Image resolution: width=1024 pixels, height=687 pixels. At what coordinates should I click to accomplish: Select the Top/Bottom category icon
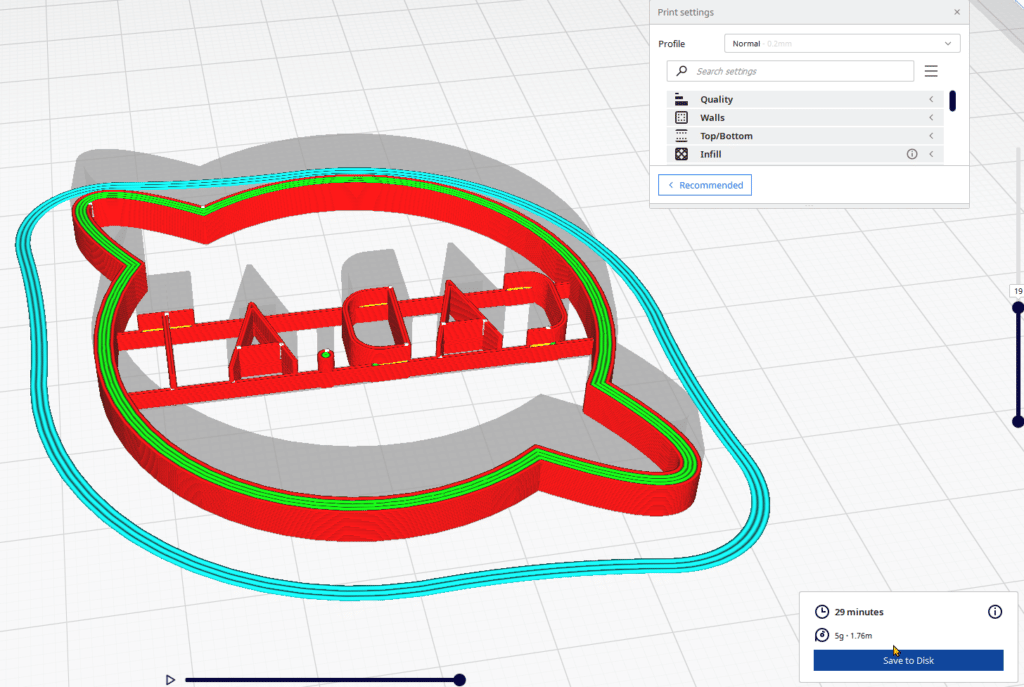pyautogui.click(x=681, y=135)
